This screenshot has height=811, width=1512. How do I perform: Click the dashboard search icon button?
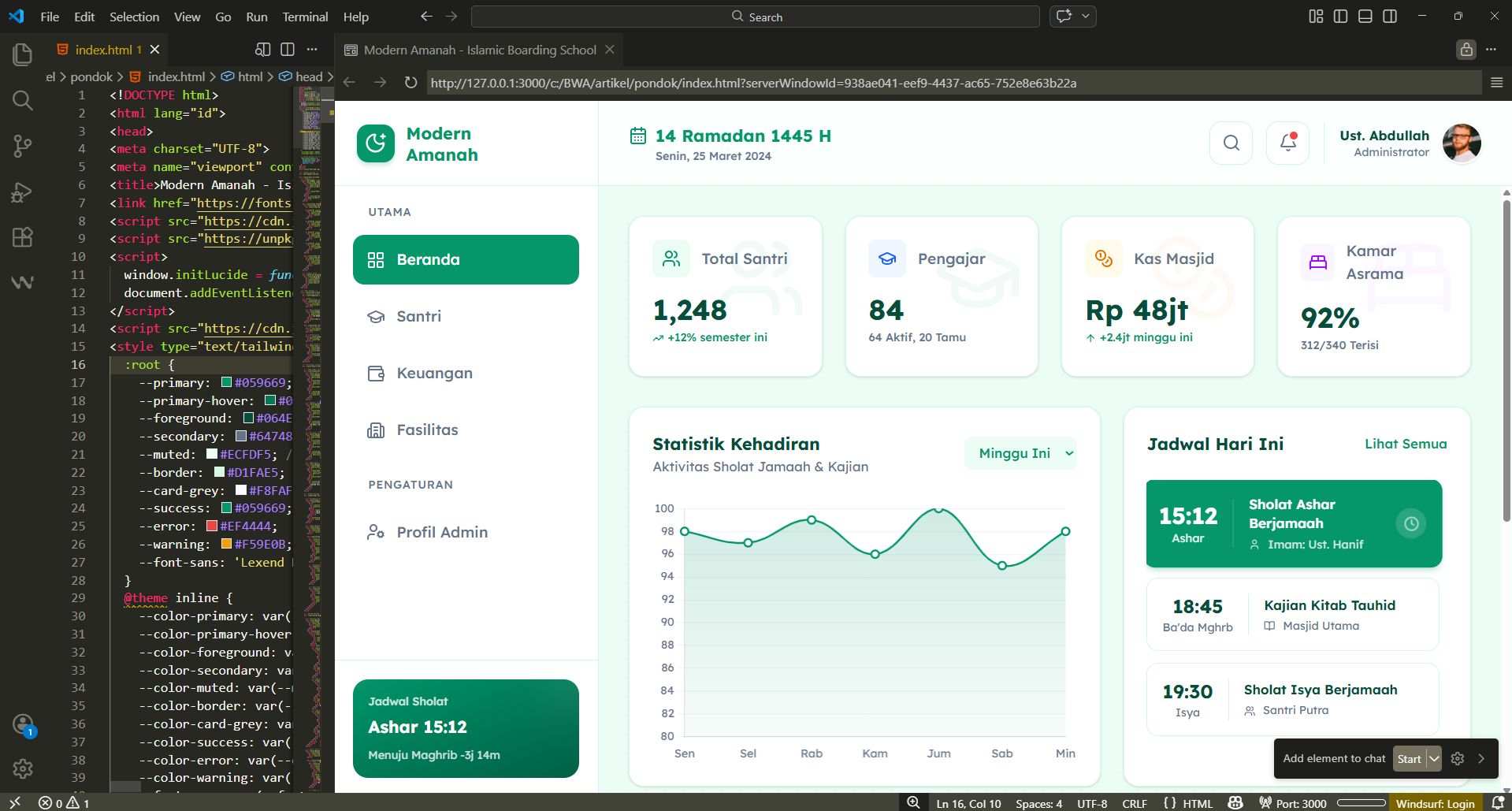click(1231, 143)
